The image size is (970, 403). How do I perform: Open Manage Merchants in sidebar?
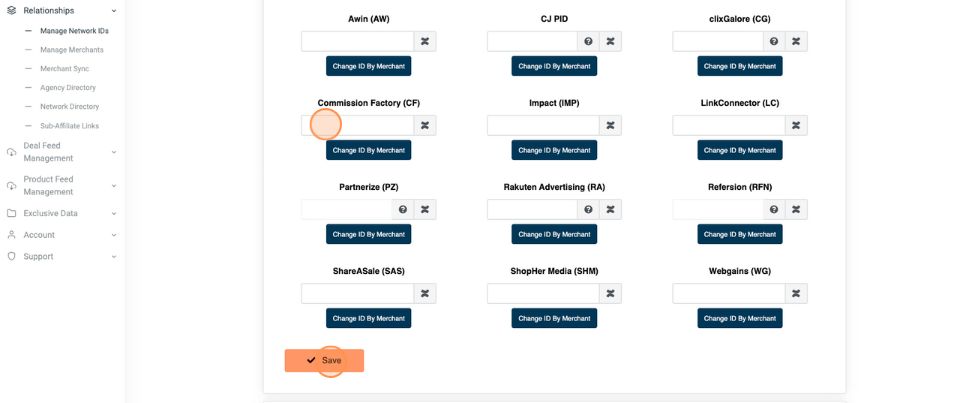[x=71, y=50]
